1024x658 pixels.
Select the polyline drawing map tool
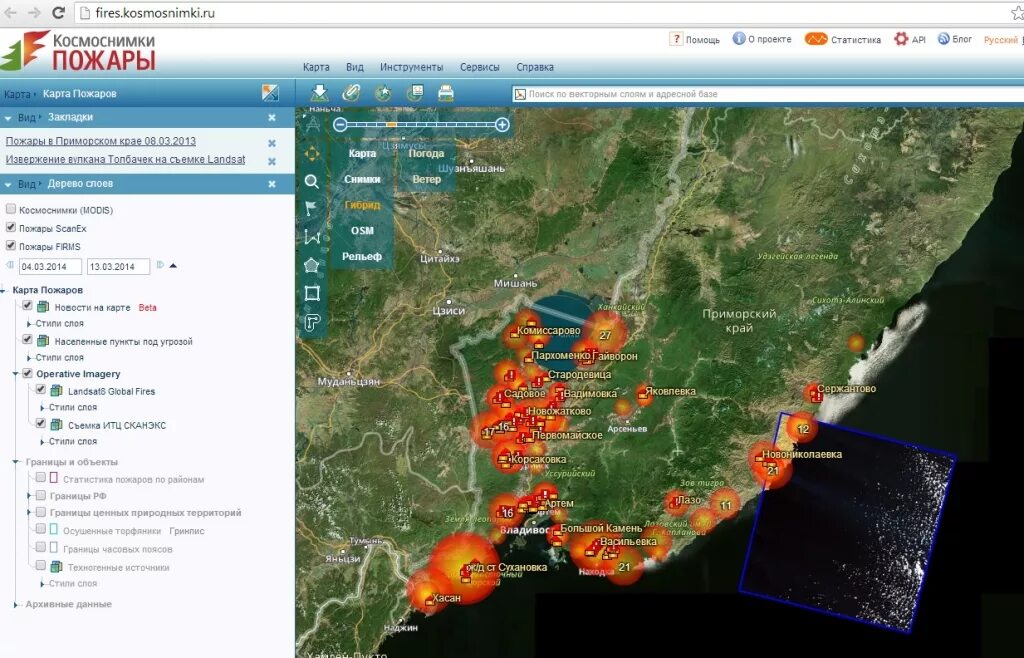[312, 237]
